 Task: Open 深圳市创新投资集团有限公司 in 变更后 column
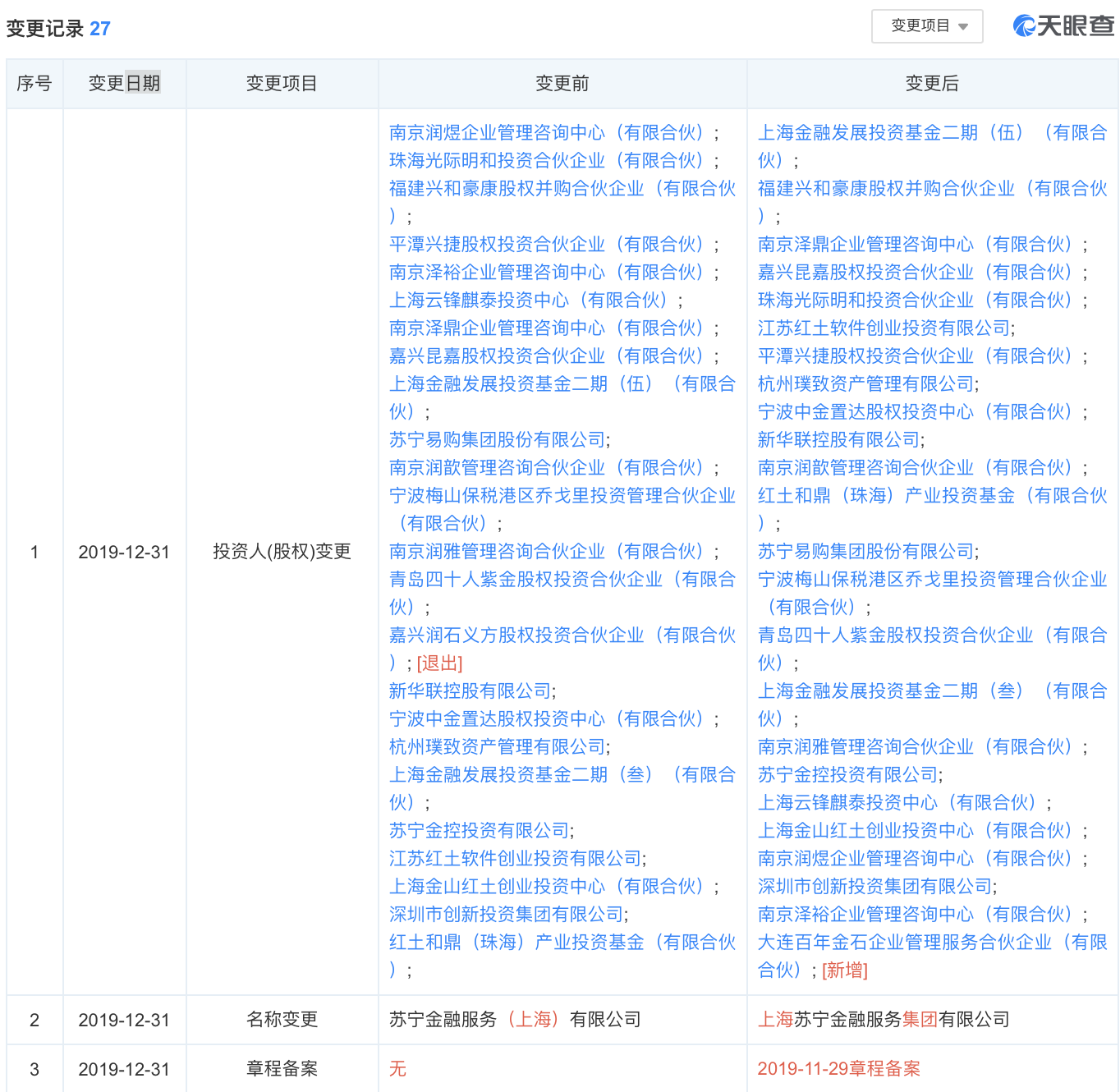coord(875,887)
